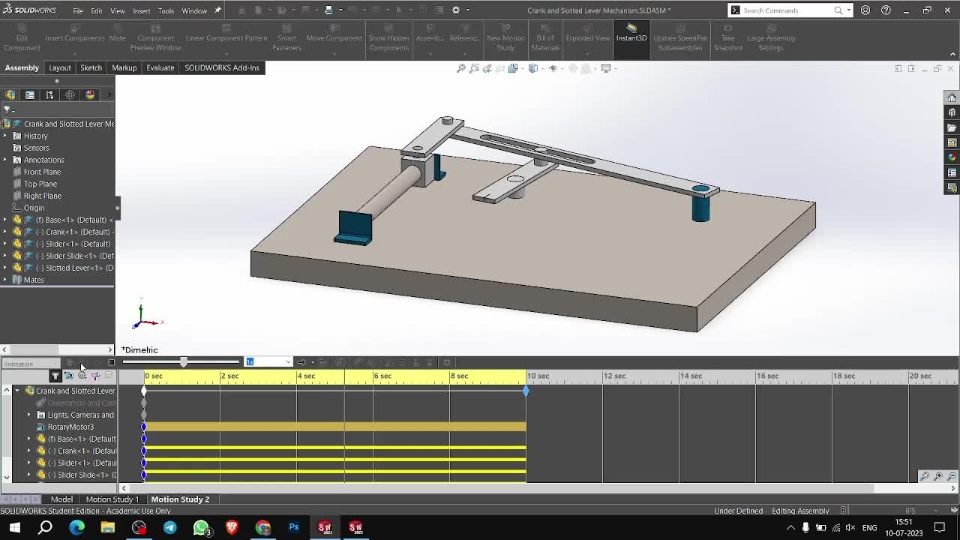Open the Motion Study 1 tab

point(112,499)
